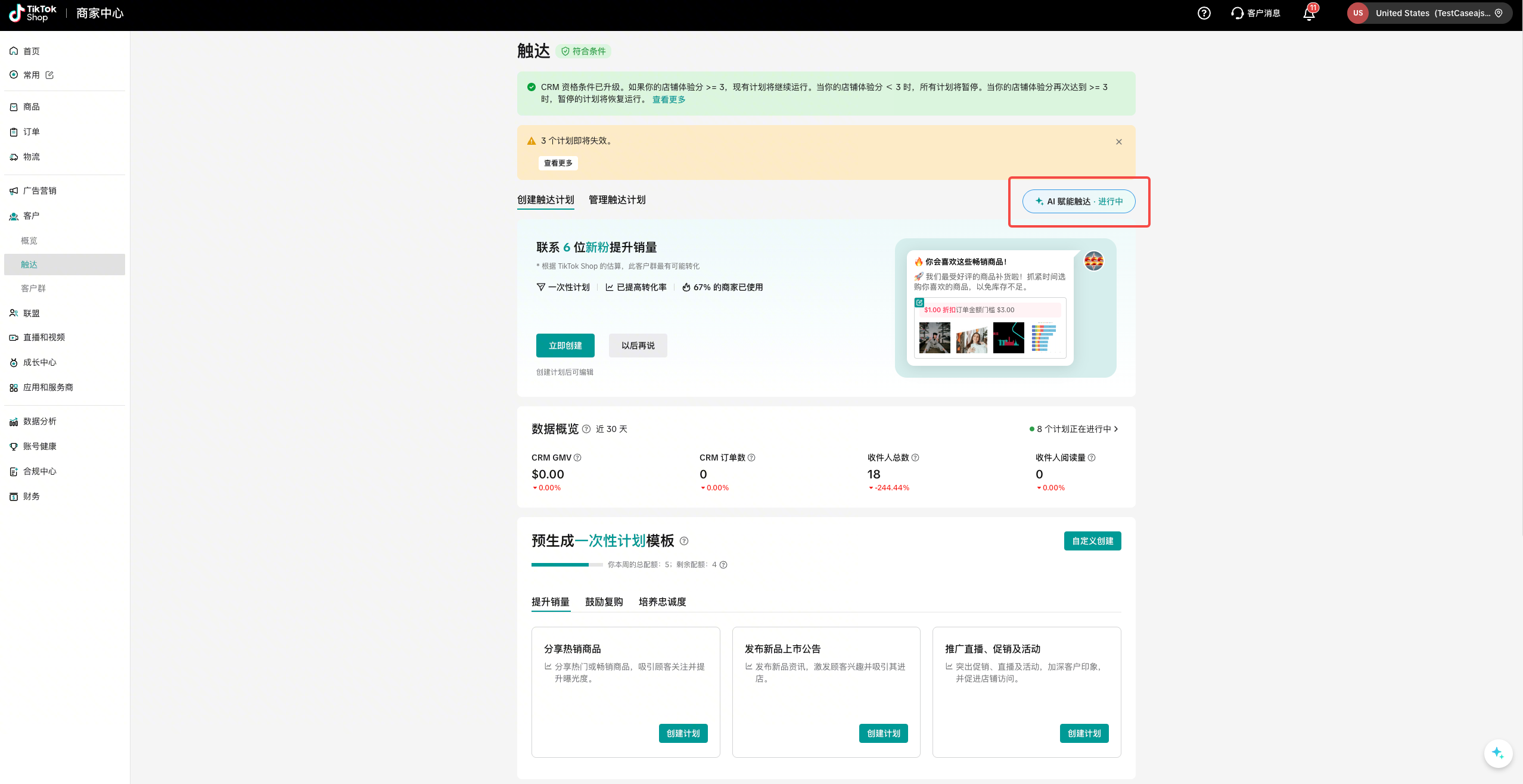This screenshot has width=1523, height=784.
Task: Switch to the 管理触达计划 tab
Action: [617, 200]
